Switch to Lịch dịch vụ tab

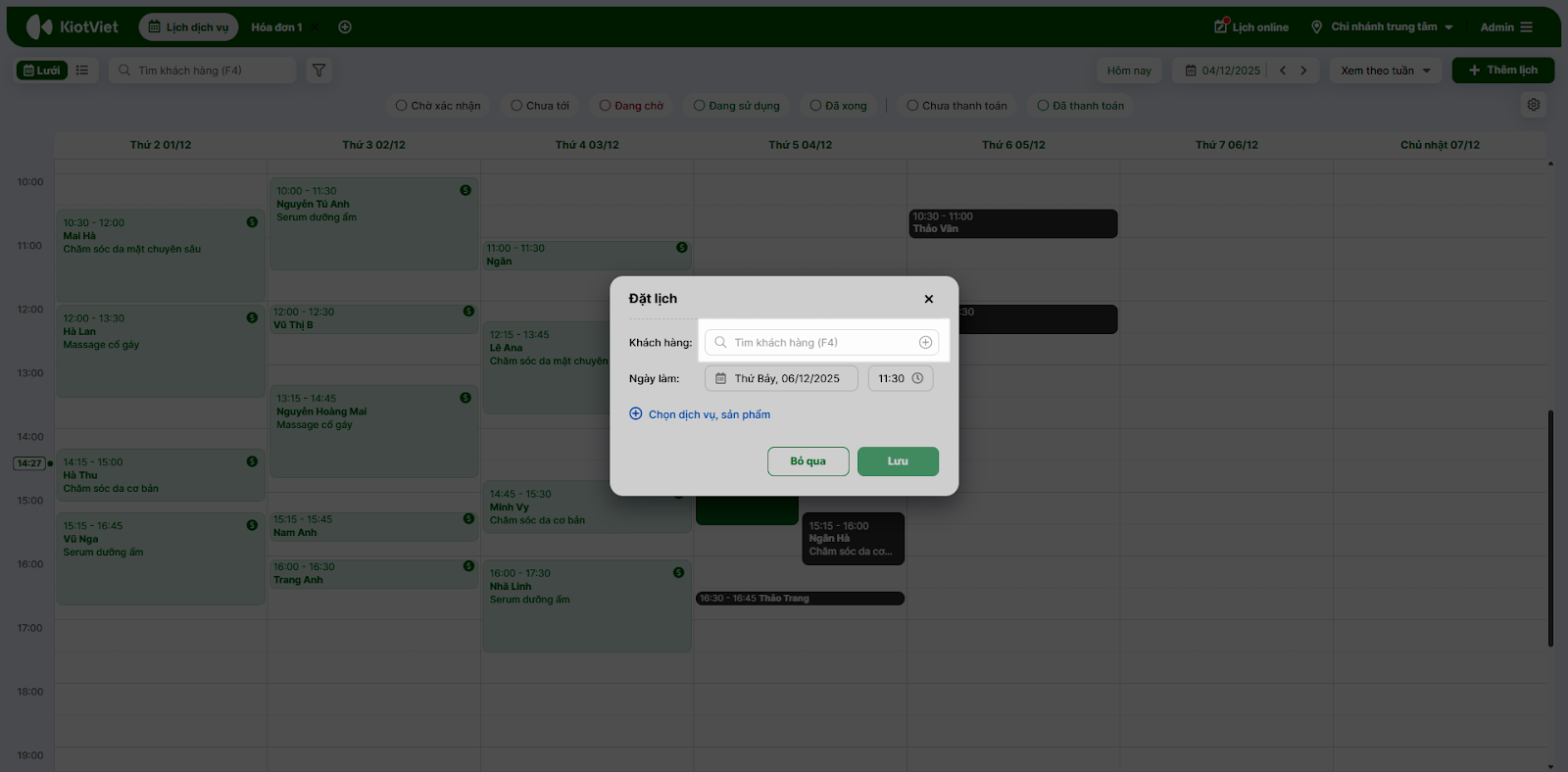pos(189,27)
